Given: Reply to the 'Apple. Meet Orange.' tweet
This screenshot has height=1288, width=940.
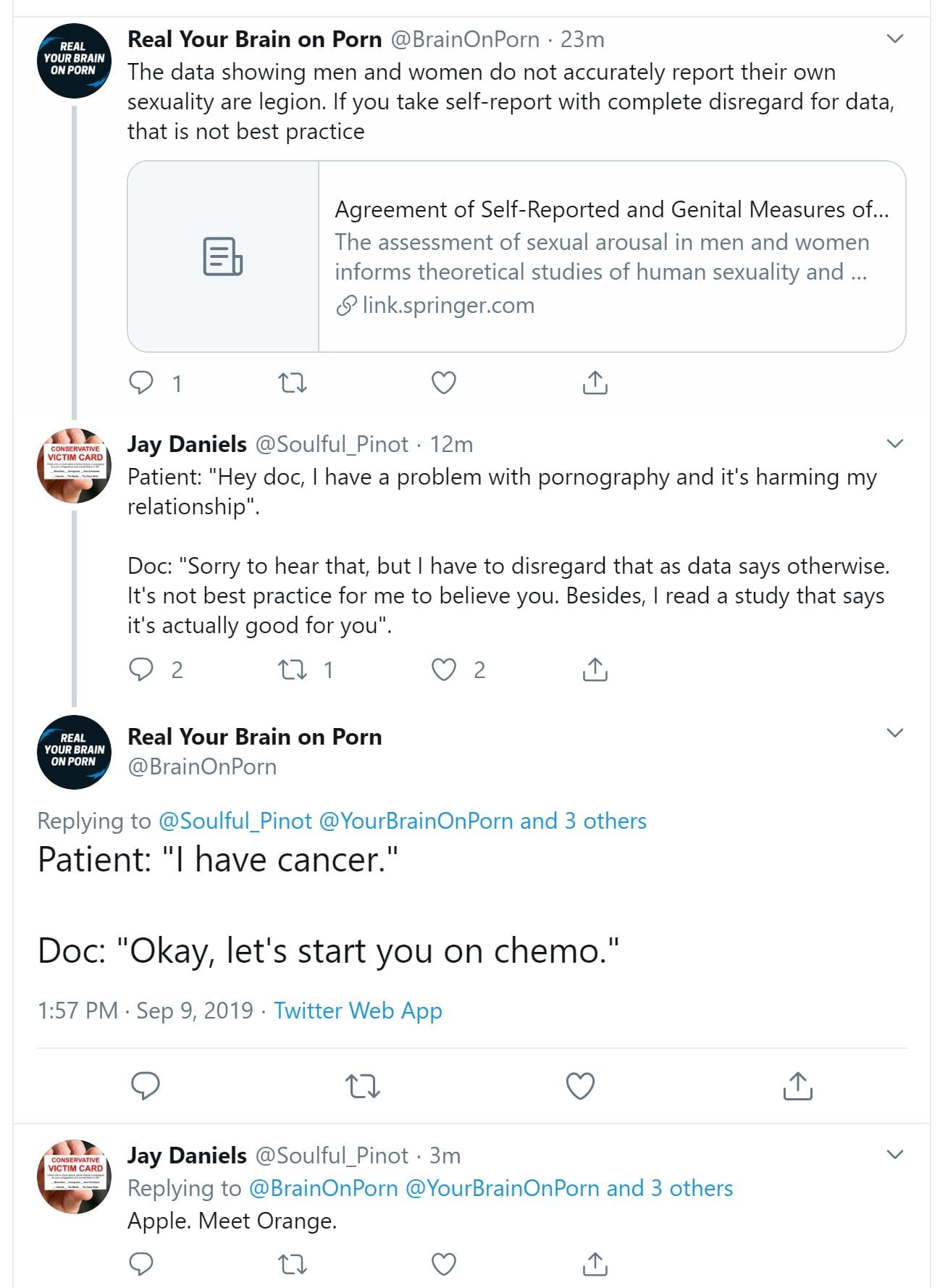Looking at the screenshot, I should click(140, 1263).
